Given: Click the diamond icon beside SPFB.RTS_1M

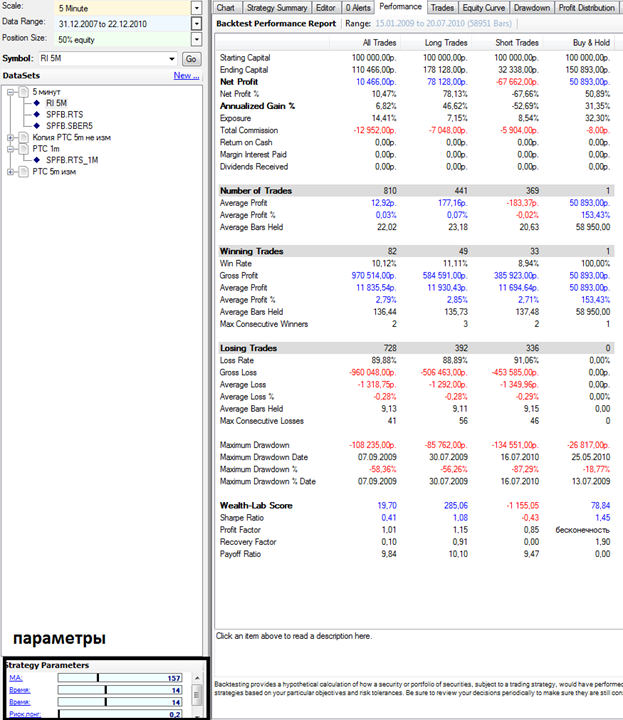Looking at the screenshot, I should coord(38,159).
